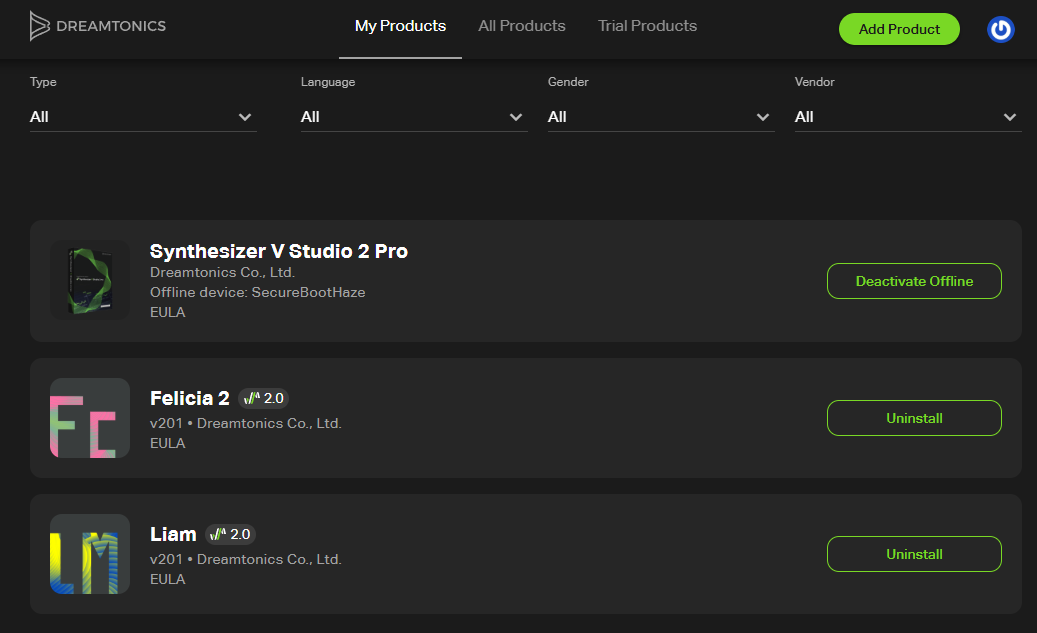Screen dimensions: 1037x633
Task: Uninstall the Liam voice
Action: (914, 554)
